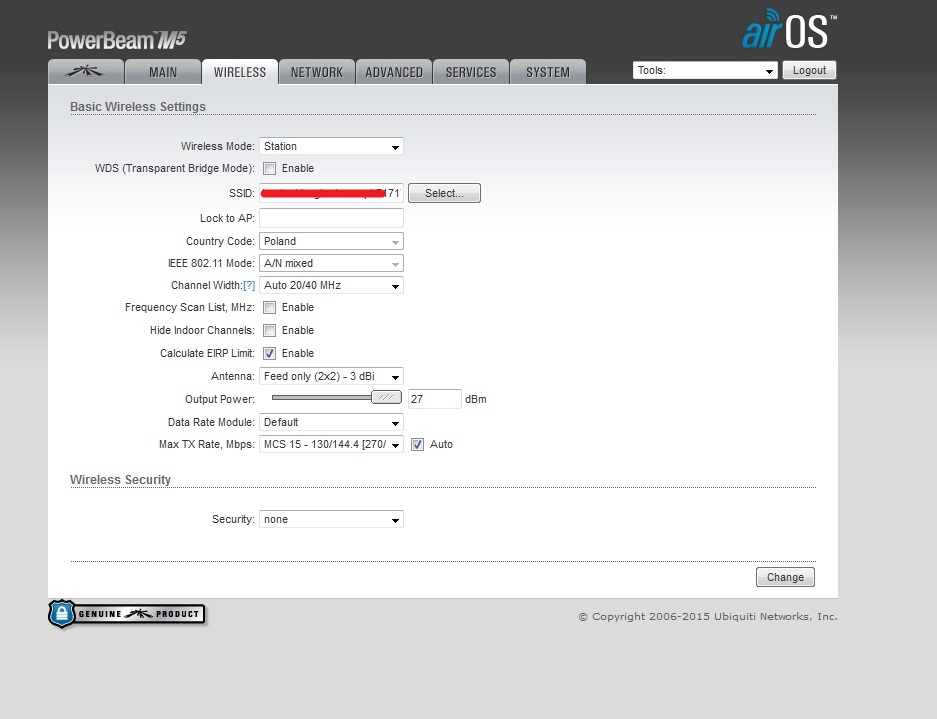Switch to the MAIN tab
This screenshot has height=719, width=937.
coord(163,72)
